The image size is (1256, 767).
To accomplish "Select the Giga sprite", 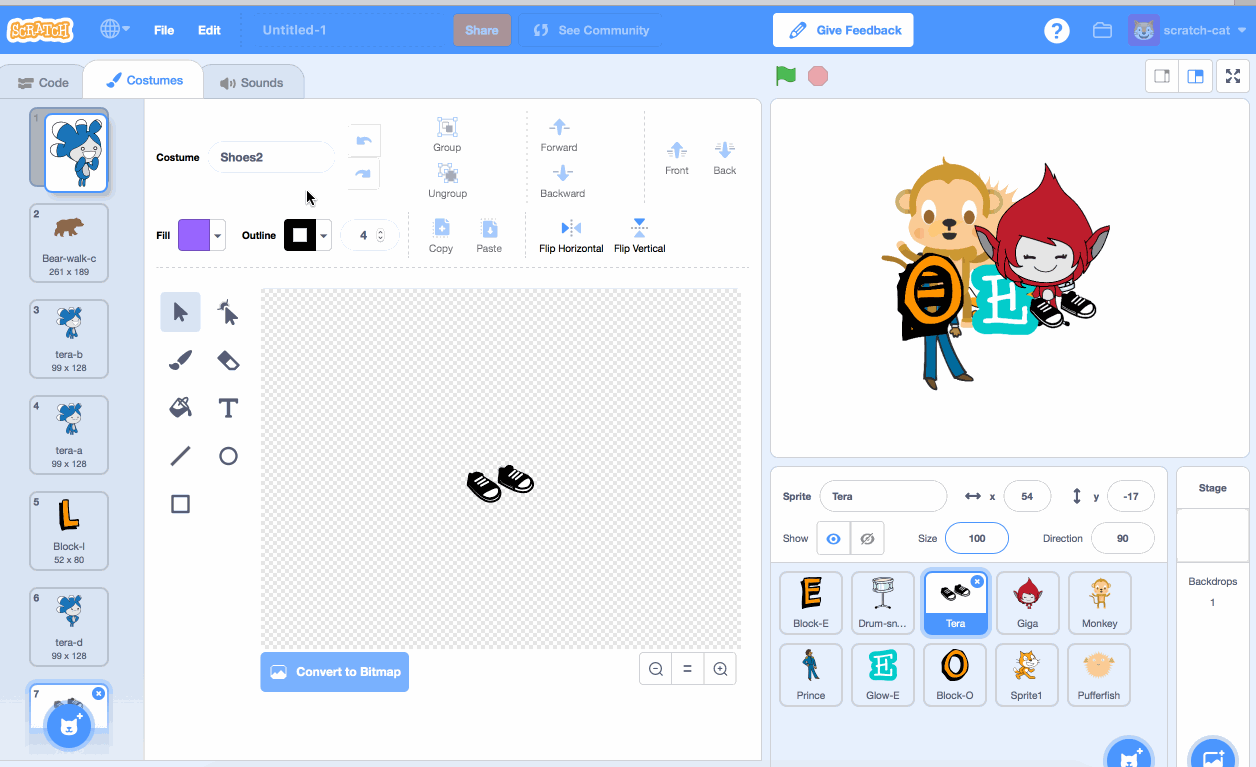I will (x=1027, y=603).
